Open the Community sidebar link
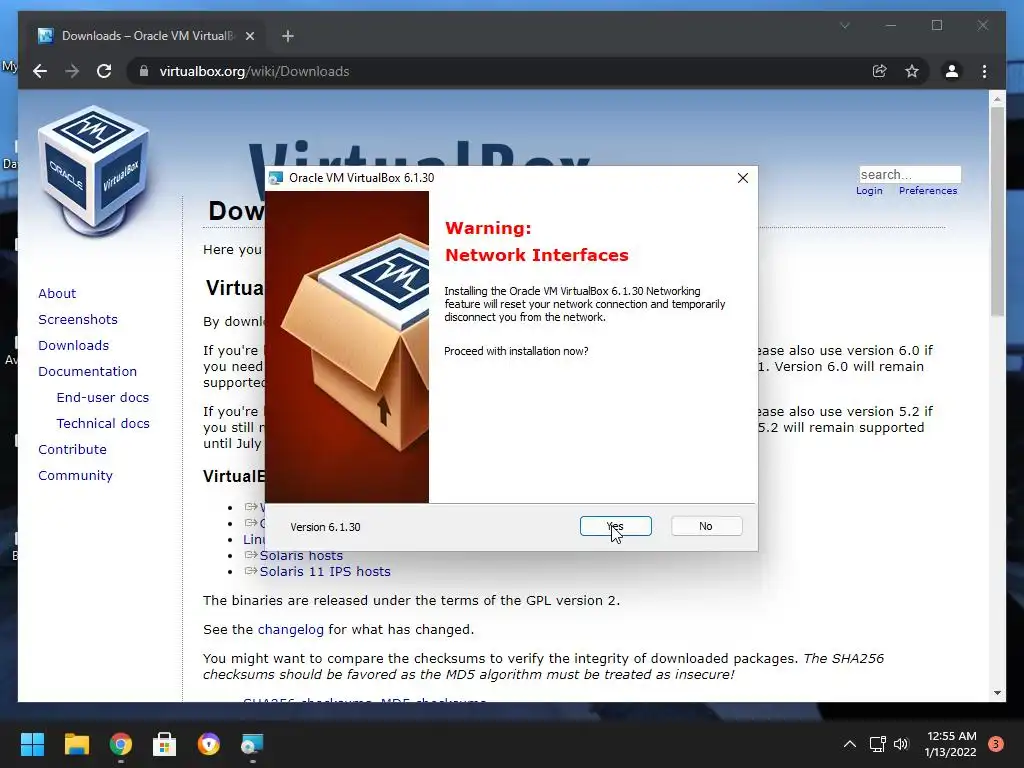 pyautogui.click(x=75, y=475)
